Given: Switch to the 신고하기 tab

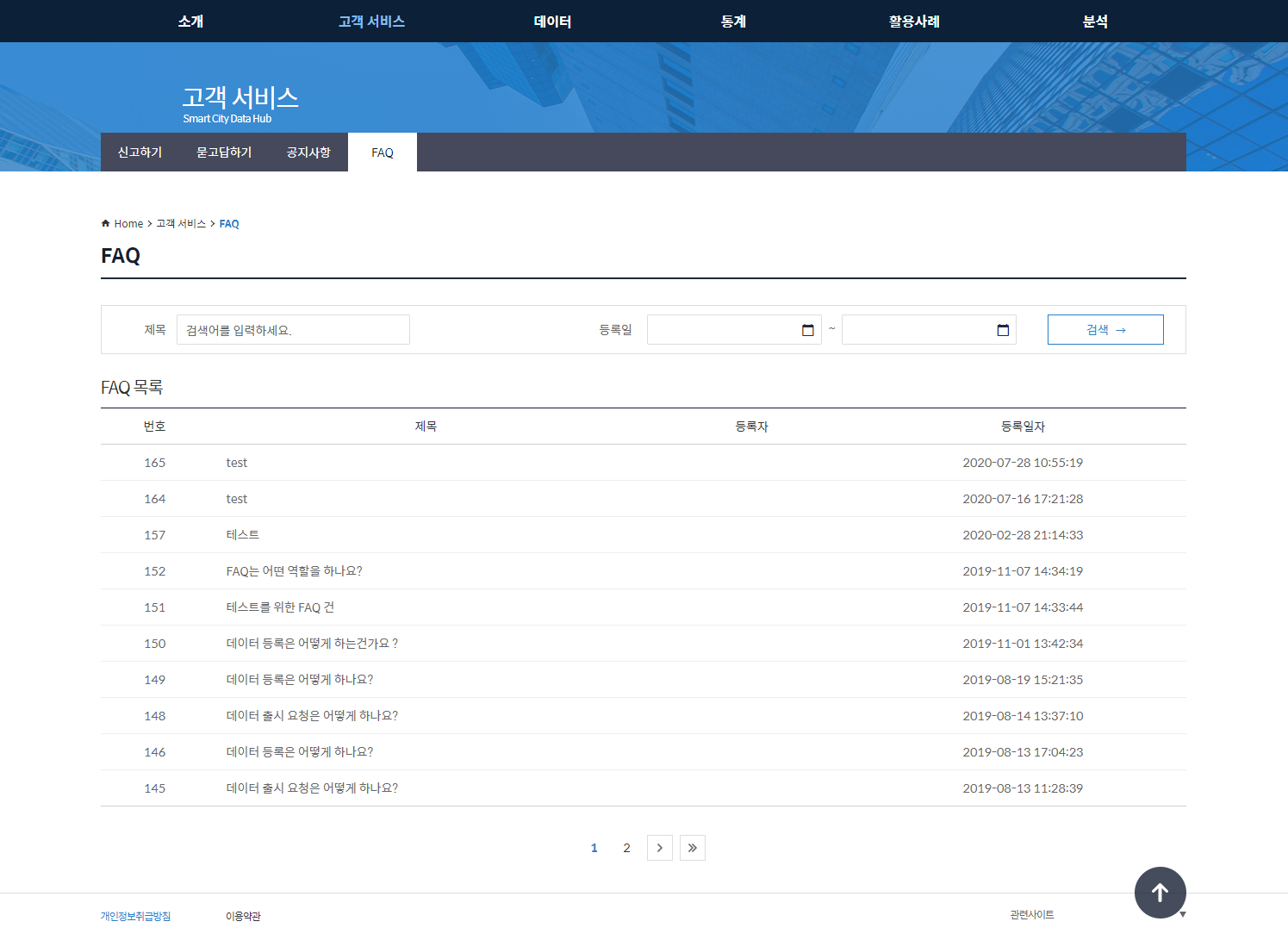Looking at the screenshot, I should pos(140,153).
